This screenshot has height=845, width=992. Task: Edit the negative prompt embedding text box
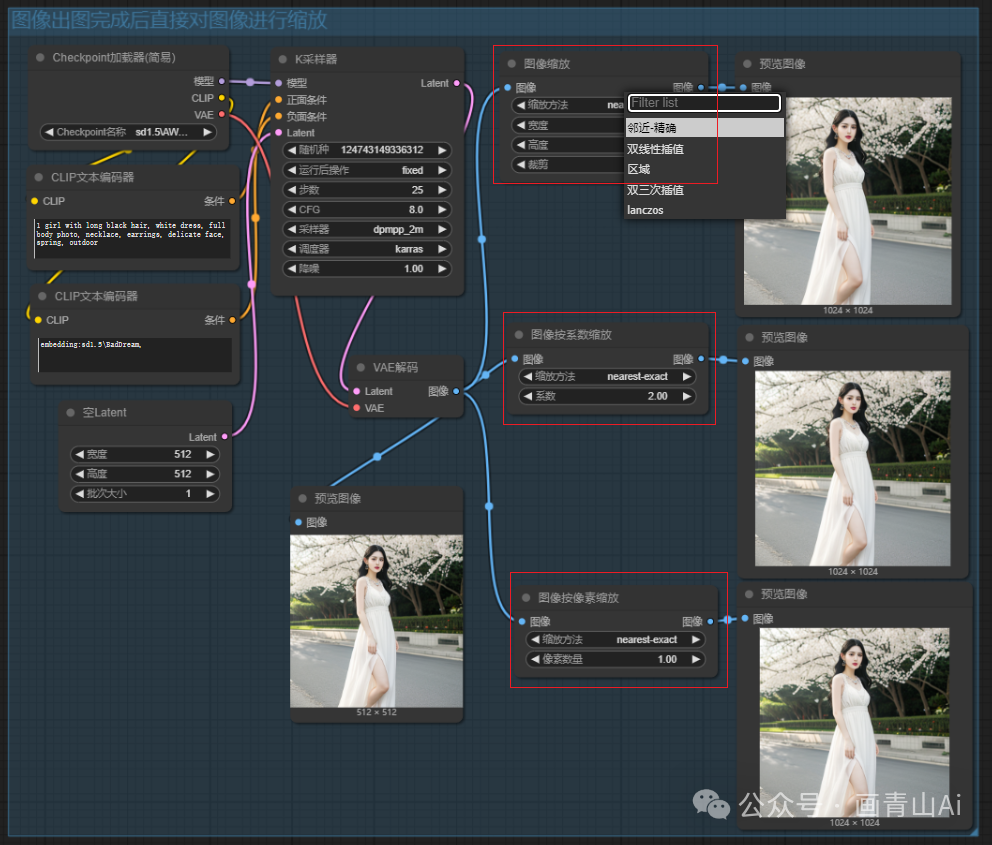[x=135, y=354]
